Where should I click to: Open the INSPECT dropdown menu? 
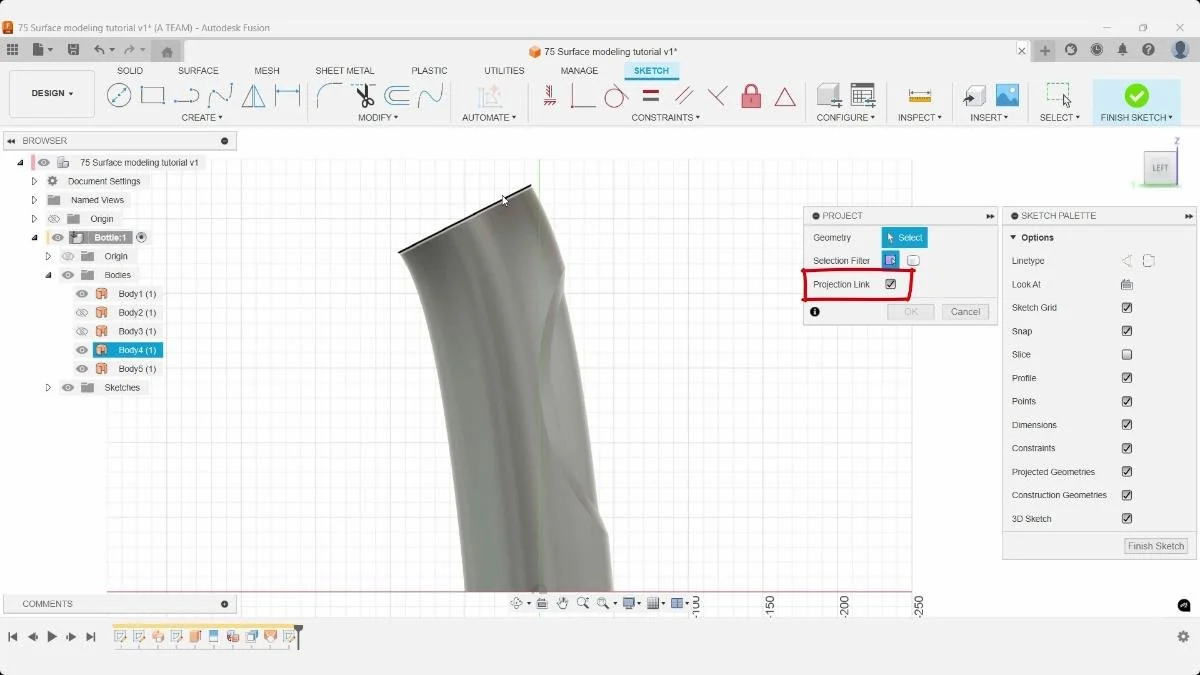(x=919, y=118)
